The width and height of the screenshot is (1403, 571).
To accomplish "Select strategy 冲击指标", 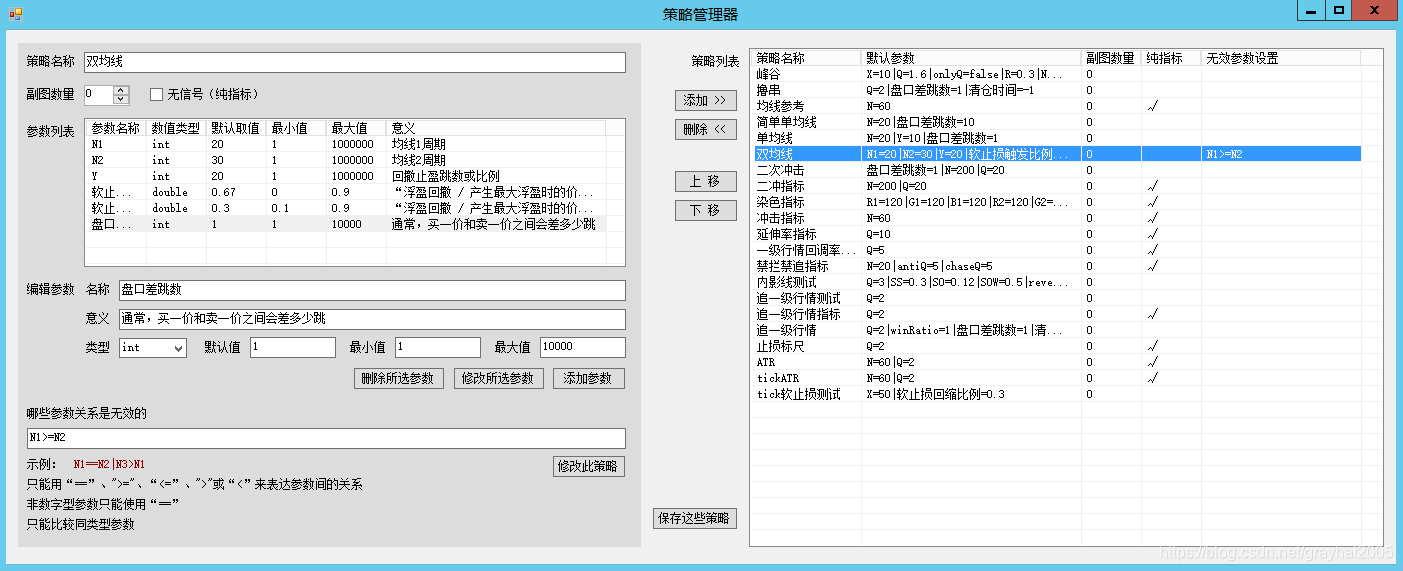I will (x=1057, y=218).
